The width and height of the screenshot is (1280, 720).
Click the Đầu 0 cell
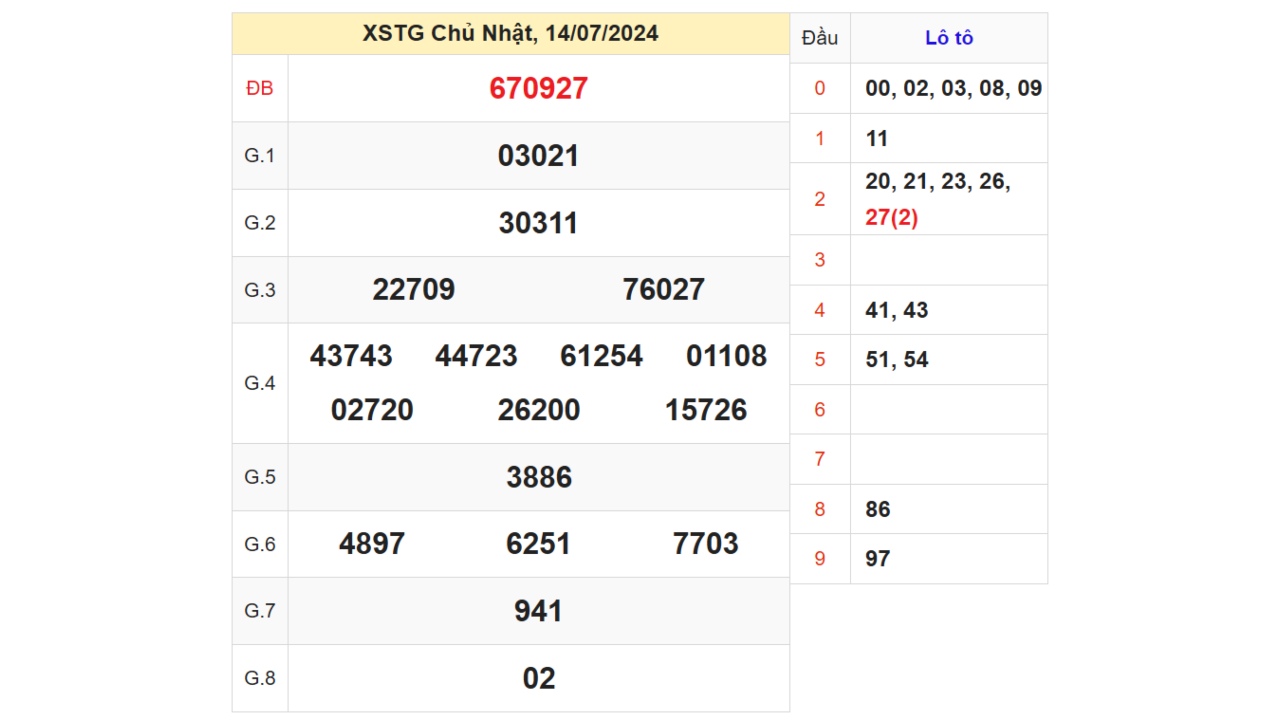[x=820, y=88]
